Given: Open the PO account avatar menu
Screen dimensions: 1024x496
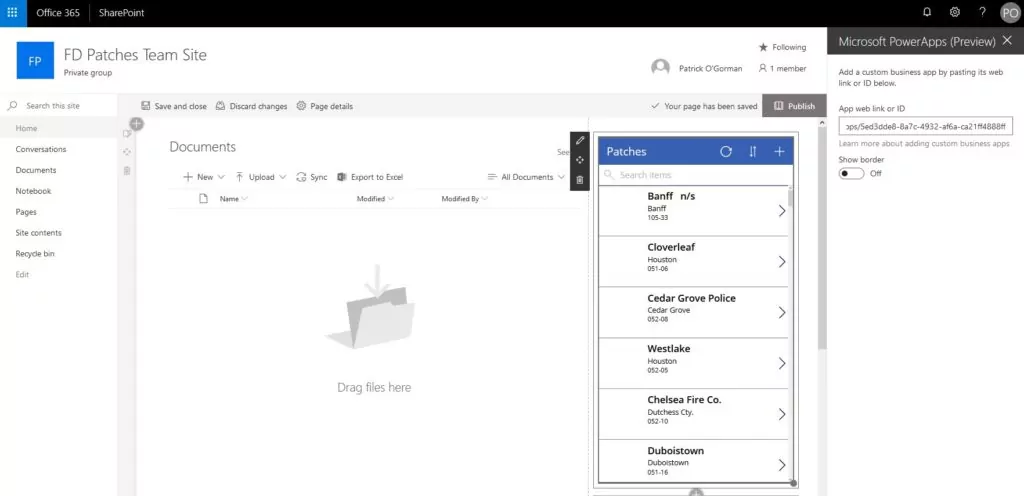Looking at the screenshot, I should (1010, 13).
